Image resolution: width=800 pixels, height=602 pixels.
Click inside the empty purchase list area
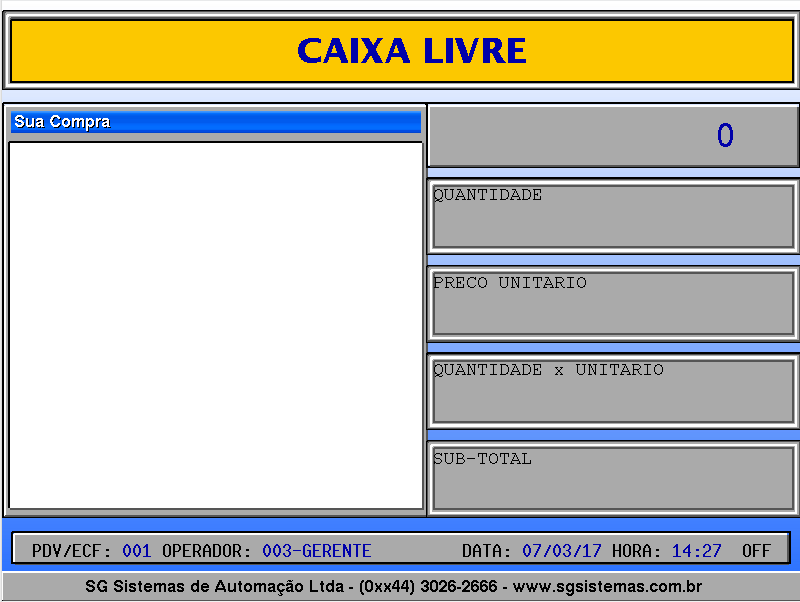[x=215, y=325]
